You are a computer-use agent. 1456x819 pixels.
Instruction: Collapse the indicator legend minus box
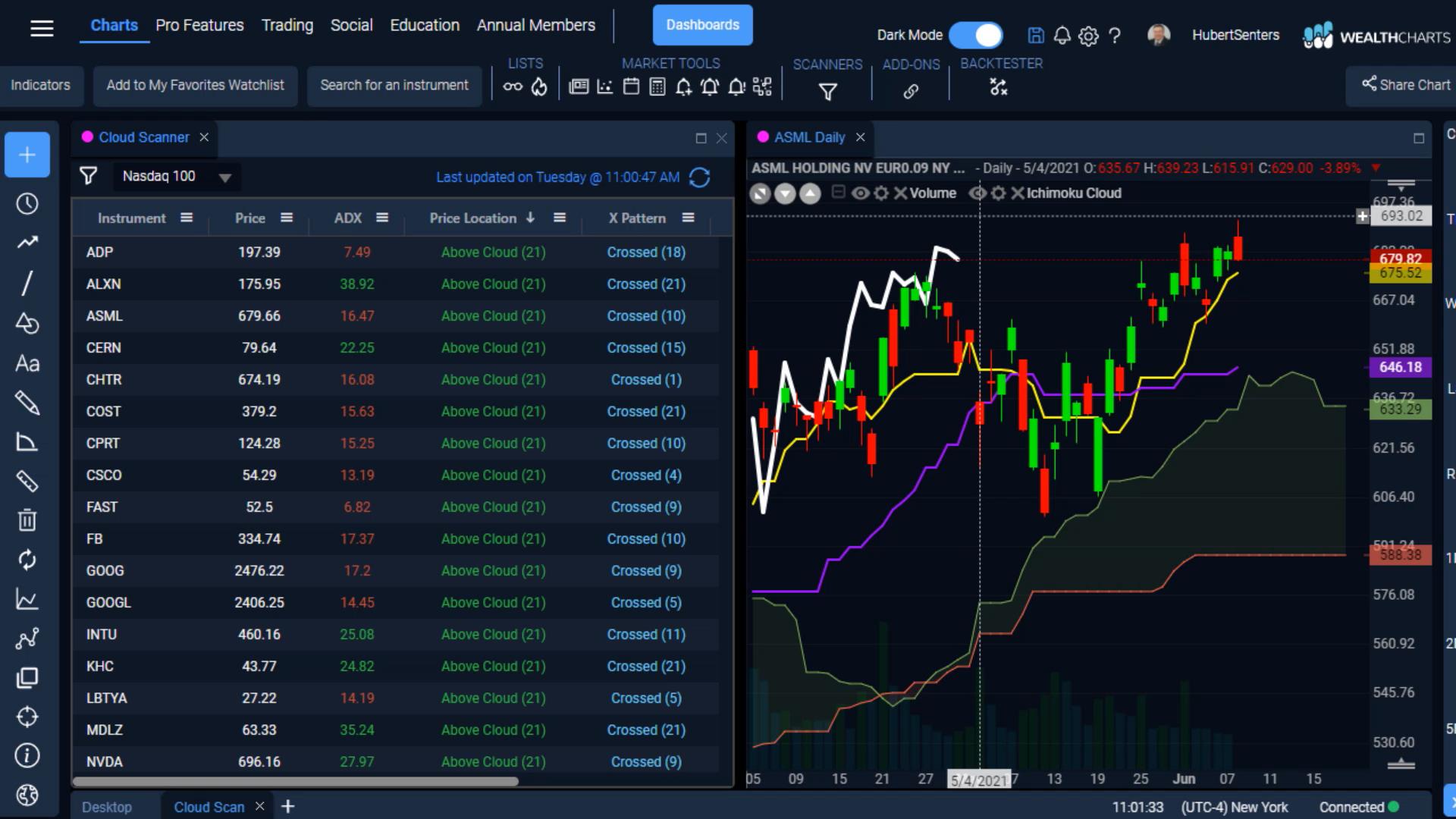click(838, 192)
